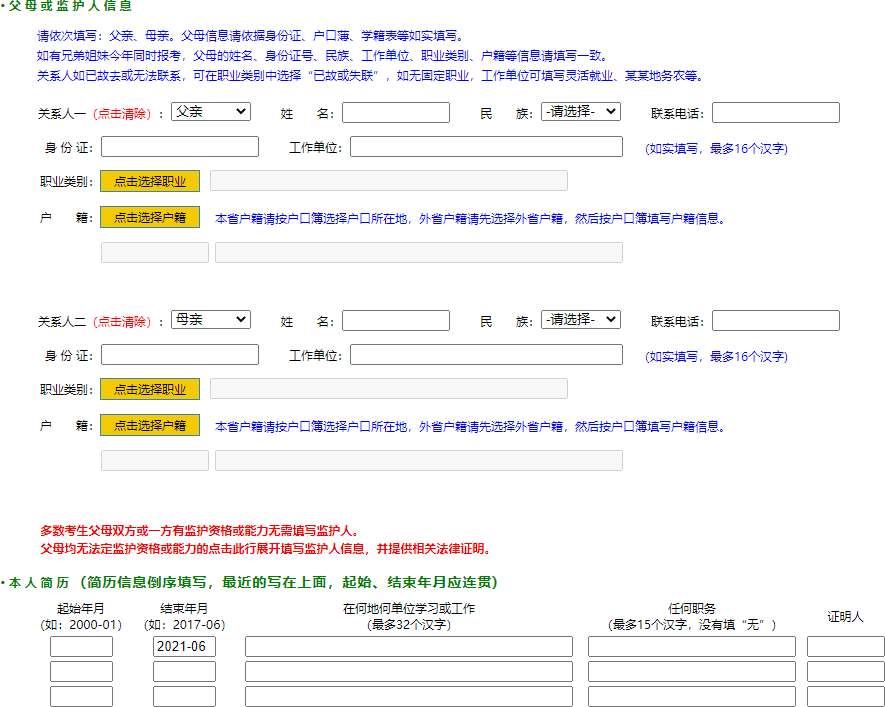Focus the 姓名 field for 关系人二
885x707 pixels.
click(x=395, y=321)
